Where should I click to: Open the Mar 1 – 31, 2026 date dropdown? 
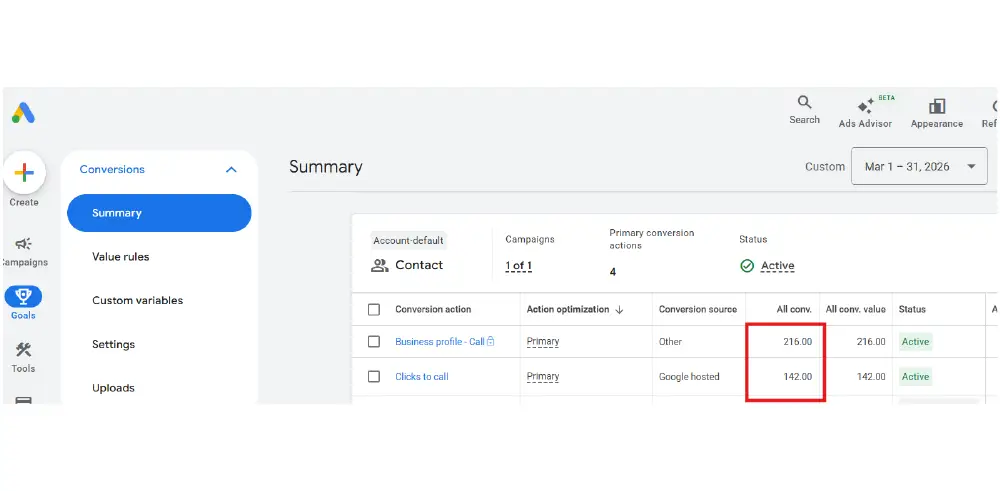(x=919, y=167)
